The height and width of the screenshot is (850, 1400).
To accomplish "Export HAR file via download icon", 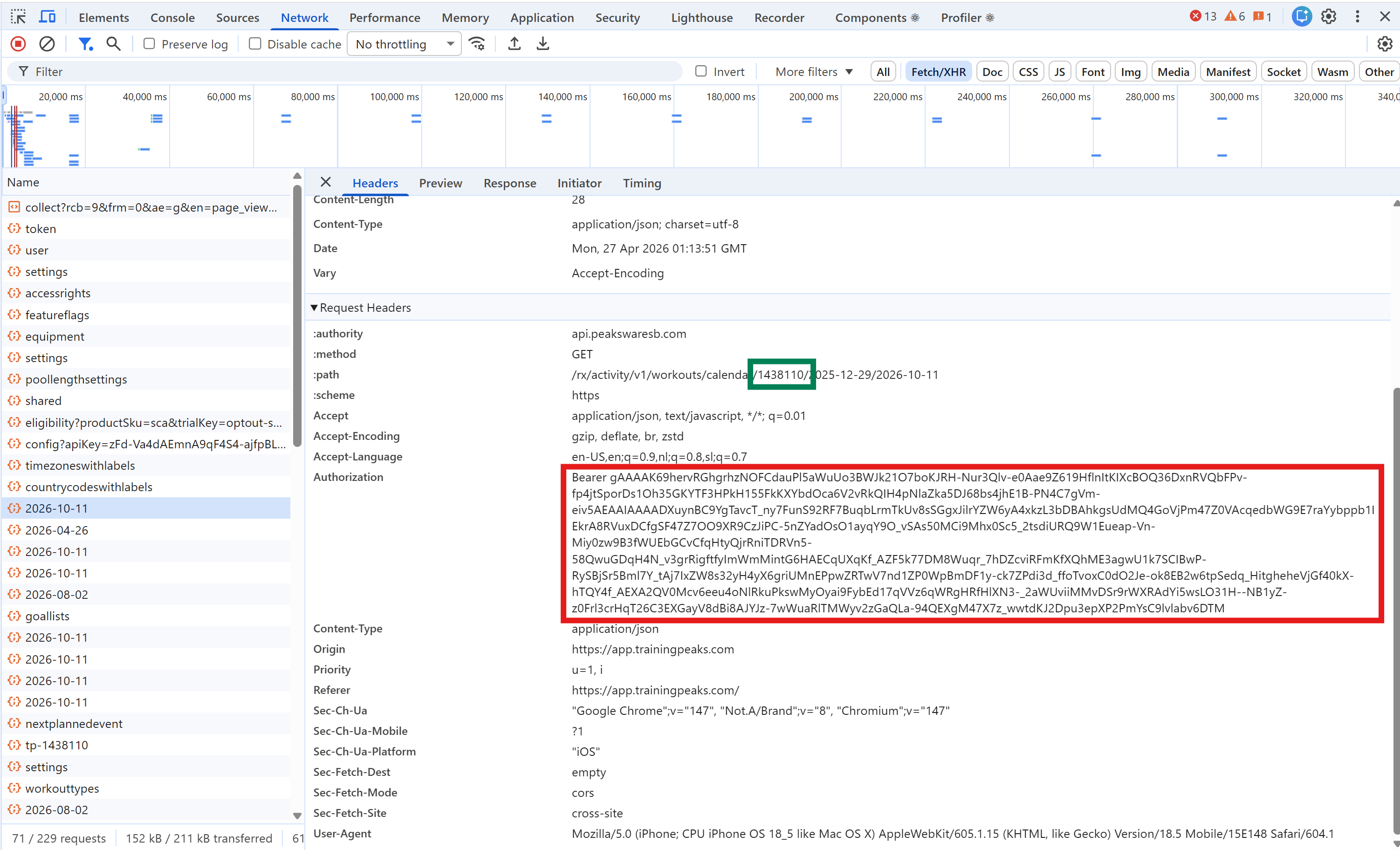I will pyautogui.click(x=542, y=43).
